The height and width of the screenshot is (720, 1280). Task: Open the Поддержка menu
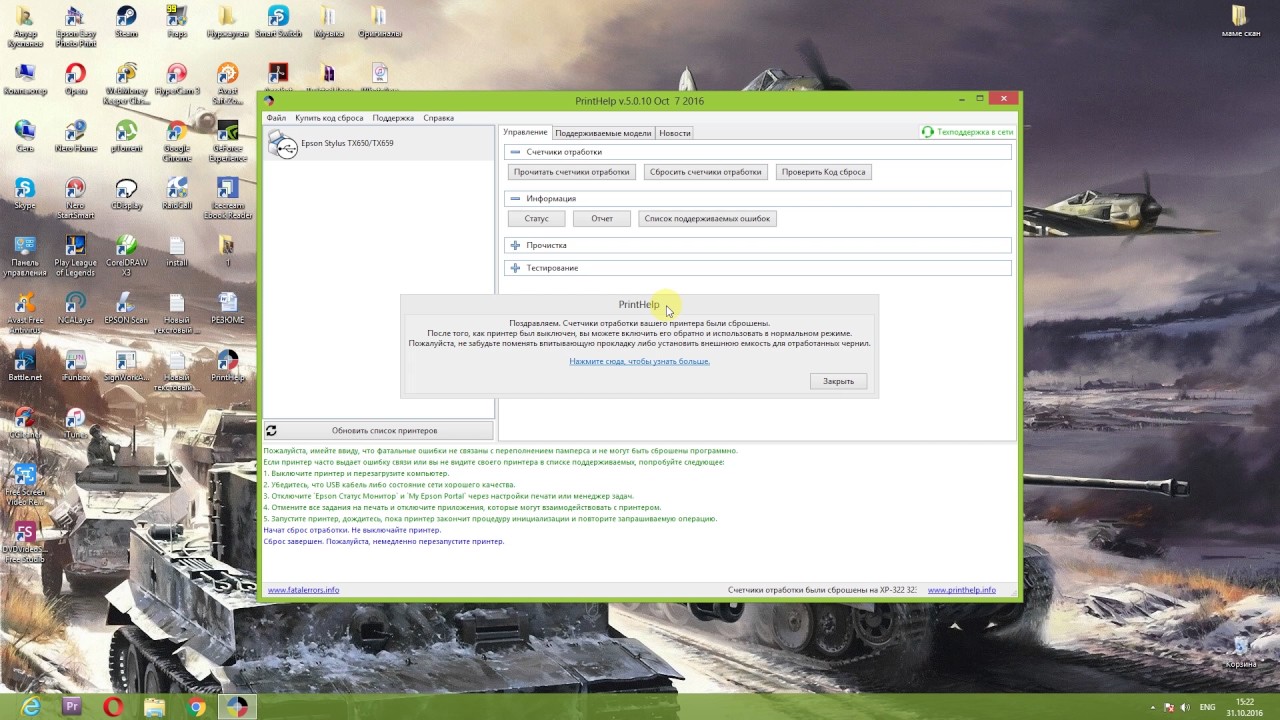[393, 118]
